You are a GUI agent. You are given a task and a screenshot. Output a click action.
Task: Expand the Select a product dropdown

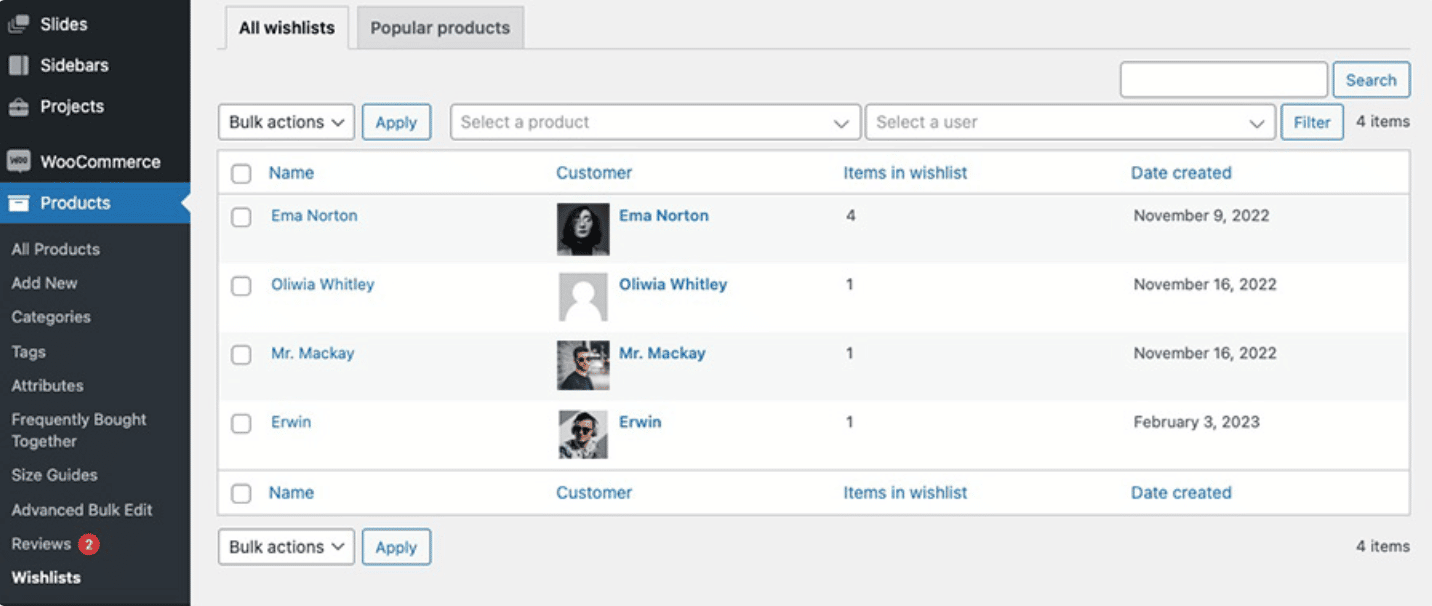click(655, 123)
